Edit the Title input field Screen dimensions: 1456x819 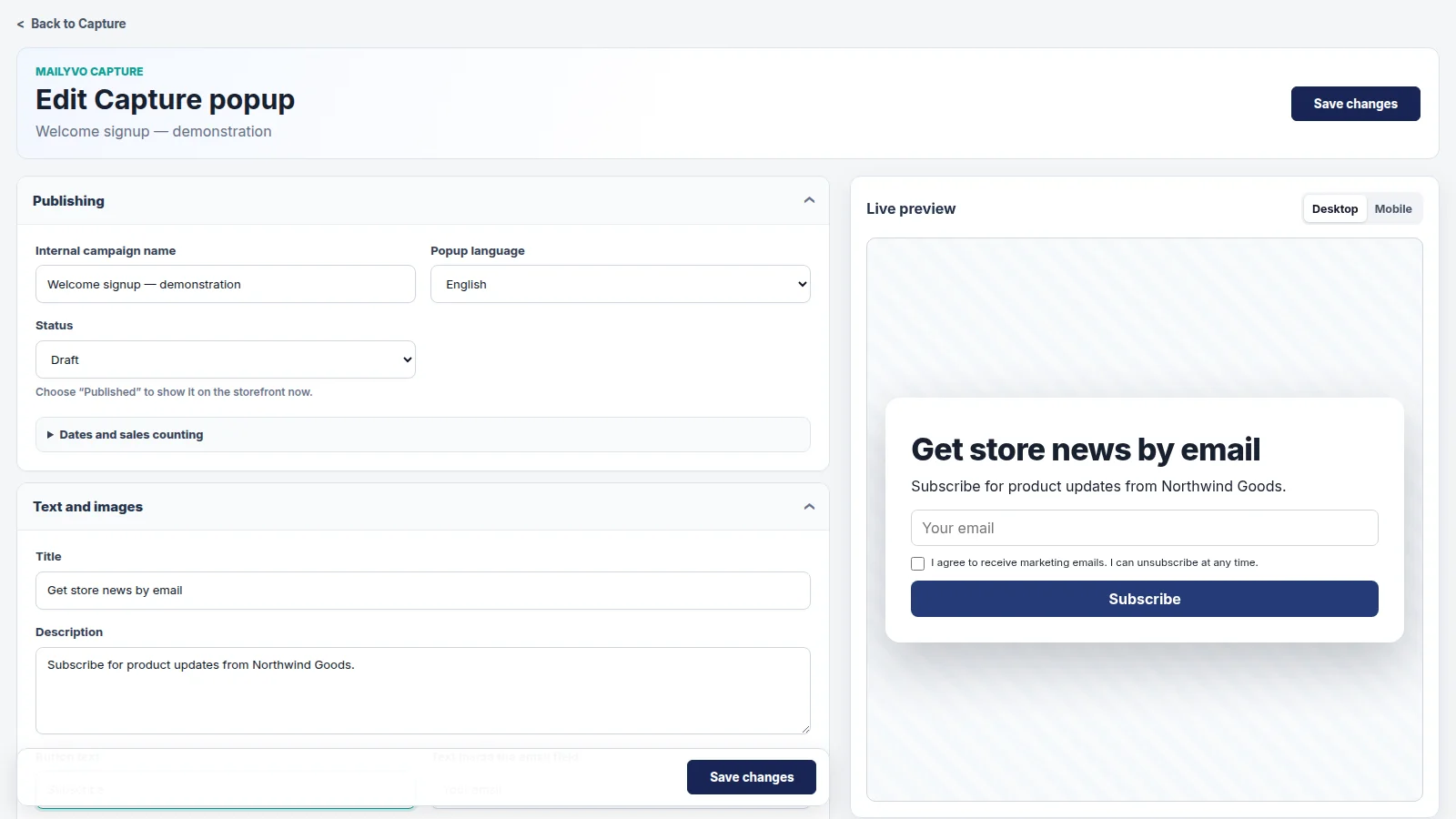click(423, 591)
